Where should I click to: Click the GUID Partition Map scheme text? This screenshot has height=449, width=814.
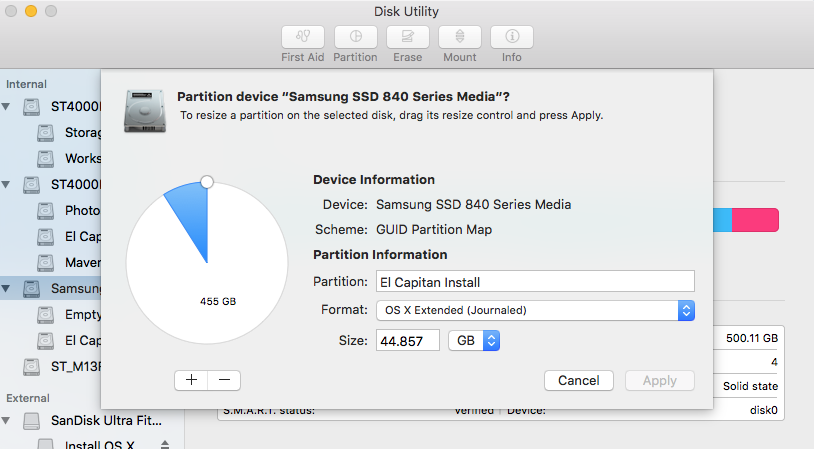[x=434, y=229]
